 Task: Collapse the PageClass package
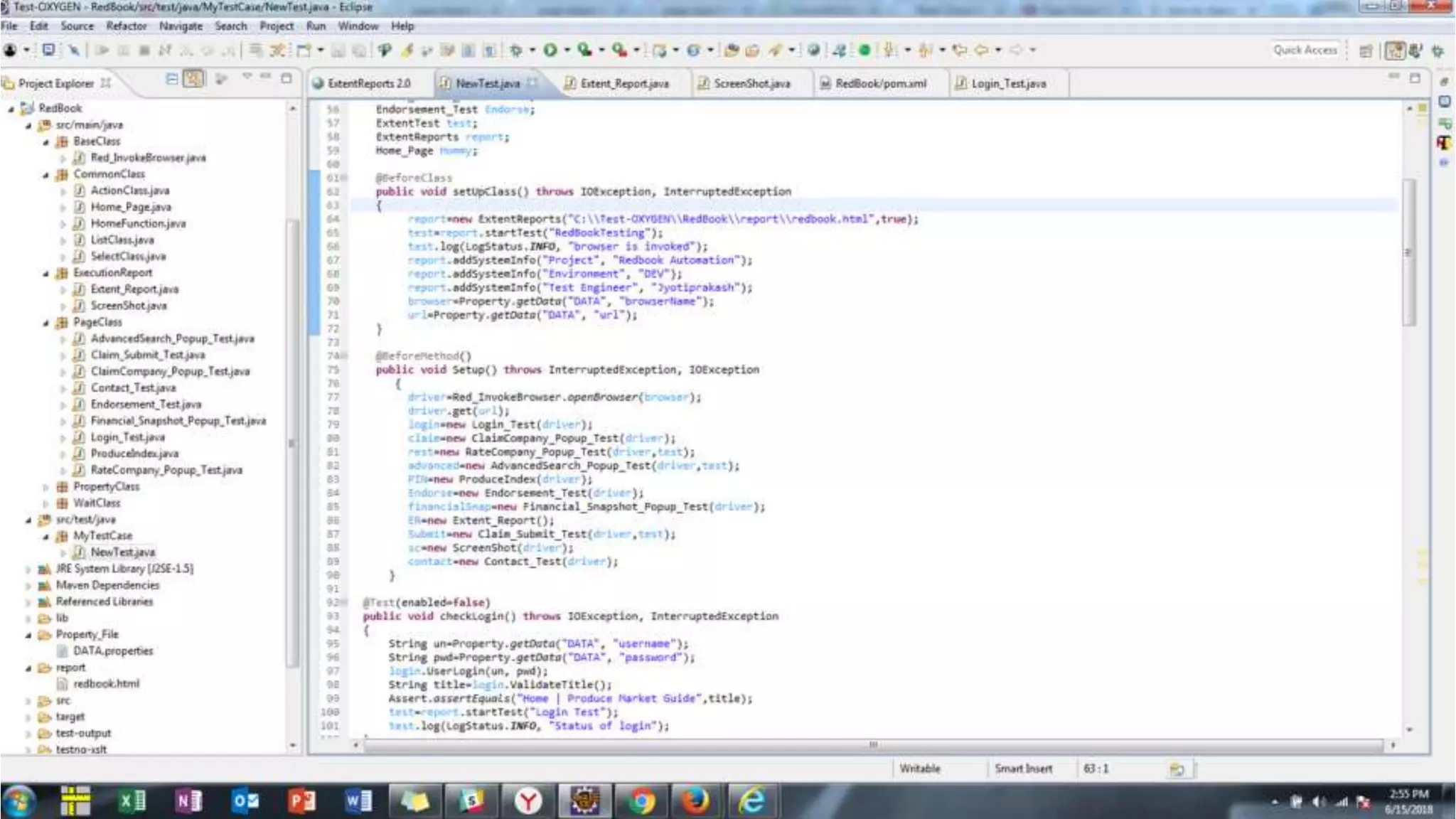pos(45,323)
